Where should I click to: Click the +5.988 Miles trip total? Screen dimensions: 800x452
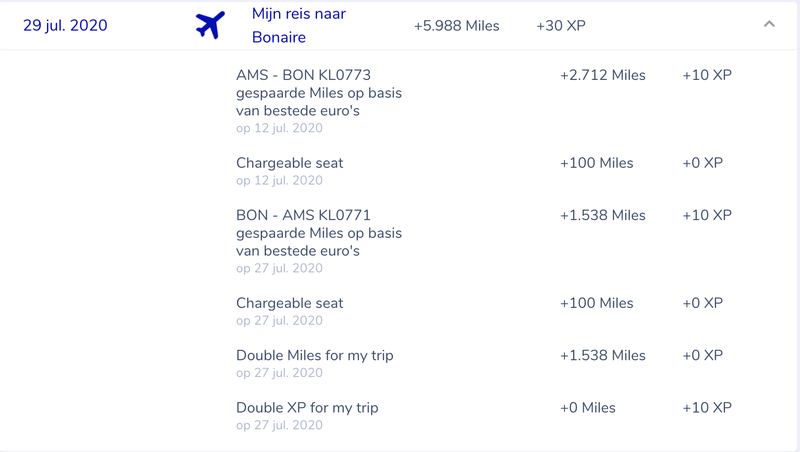456,26
